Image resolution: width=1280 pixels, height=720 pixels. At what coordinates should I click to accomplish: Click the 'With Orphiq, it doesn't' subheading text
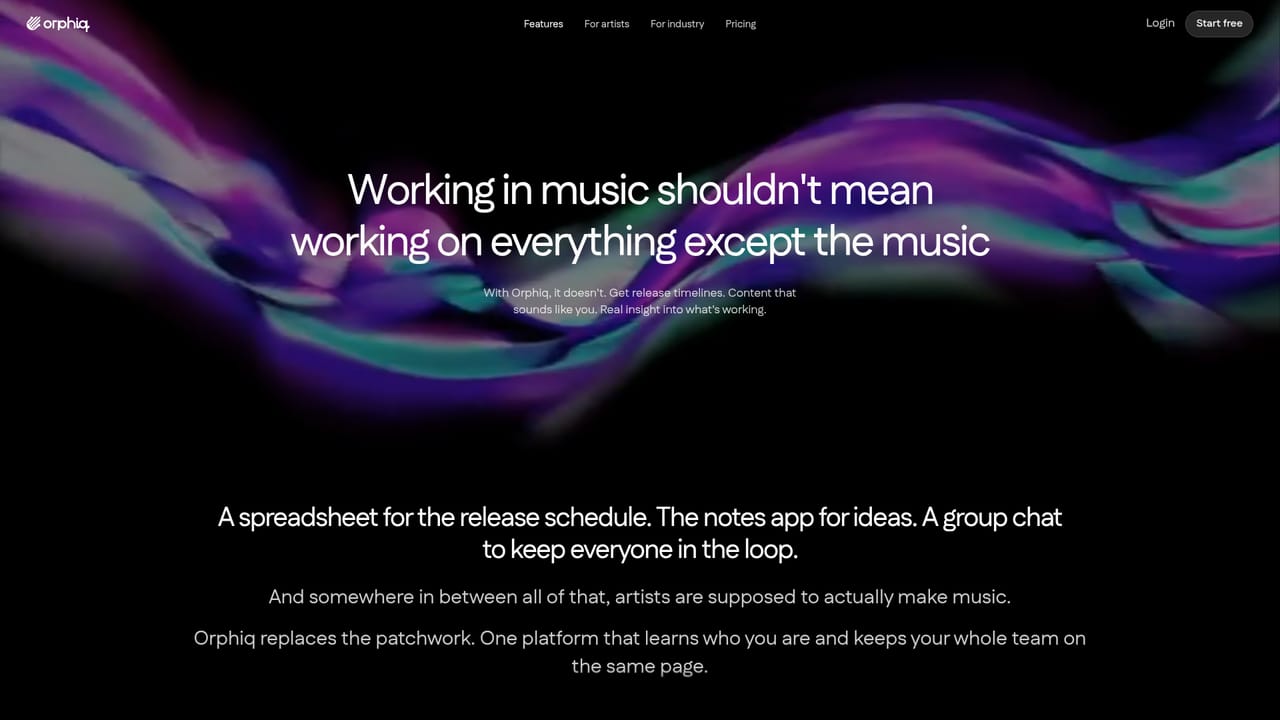640,301
